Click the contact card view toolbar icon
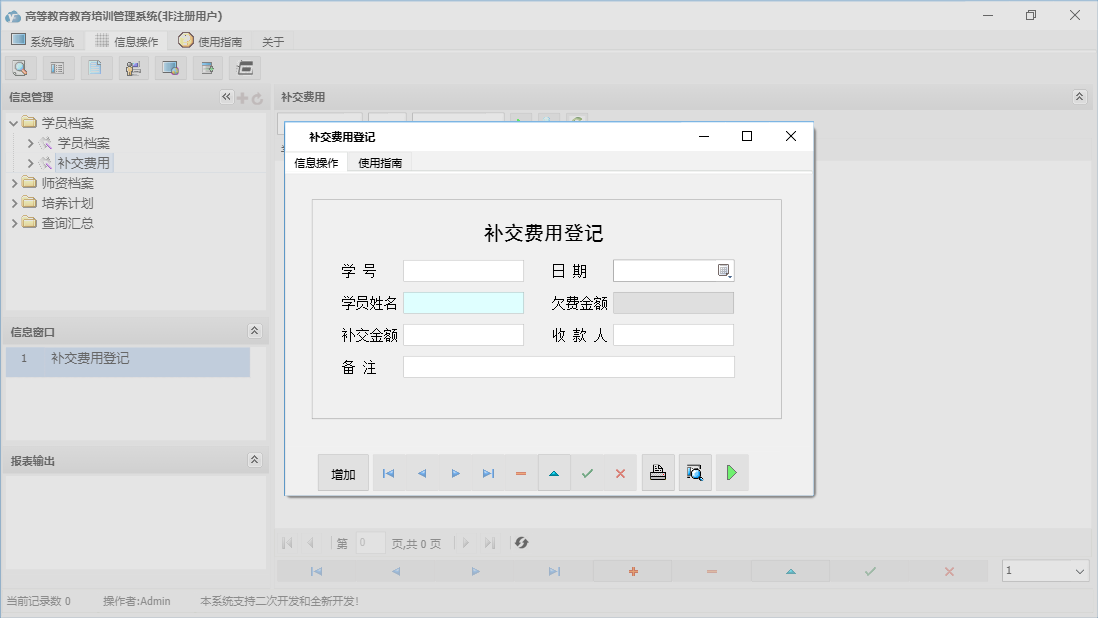This screenshot has width=1098, height=618. (57, 67)
